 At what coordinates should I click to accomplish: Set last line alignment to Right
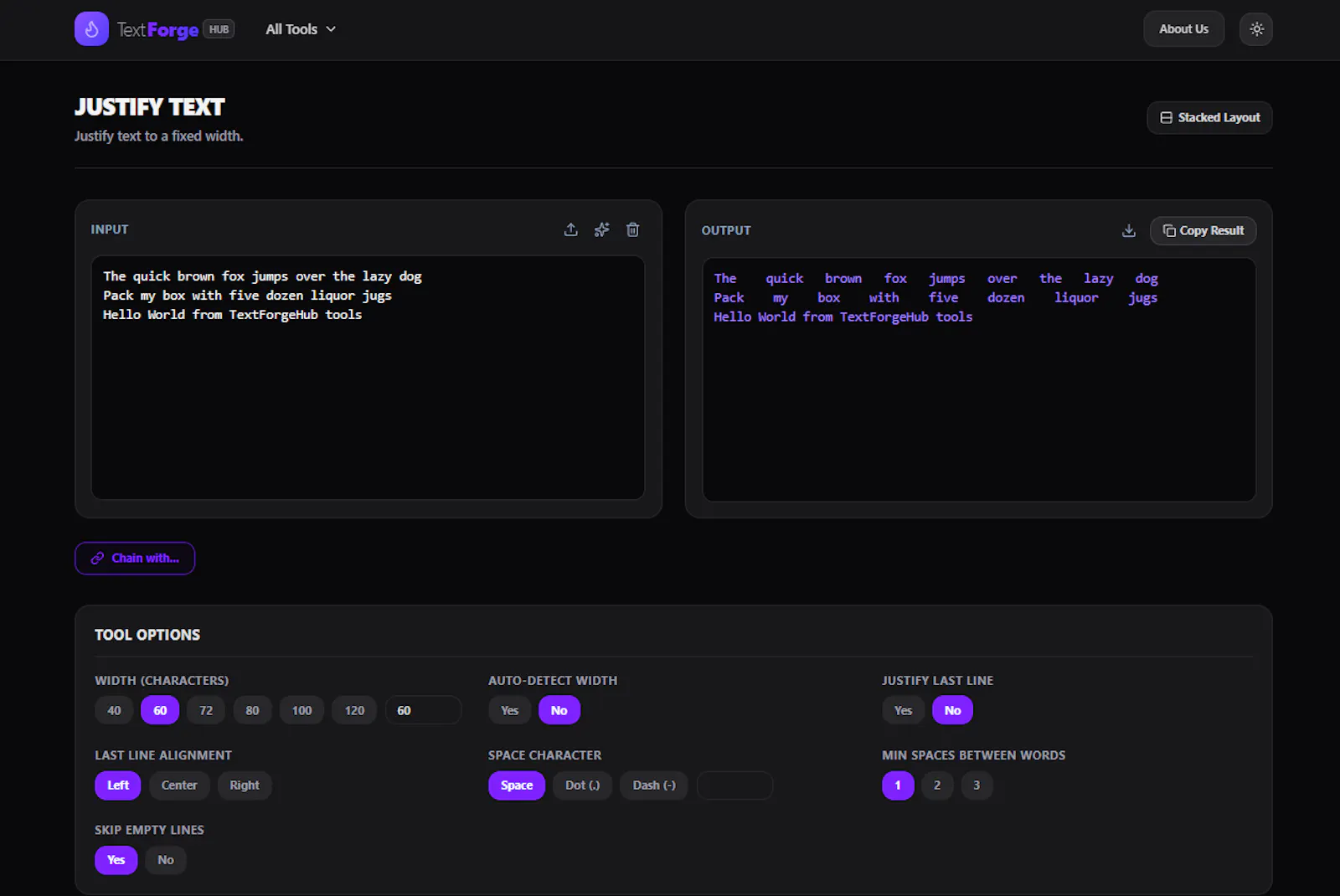245,785
